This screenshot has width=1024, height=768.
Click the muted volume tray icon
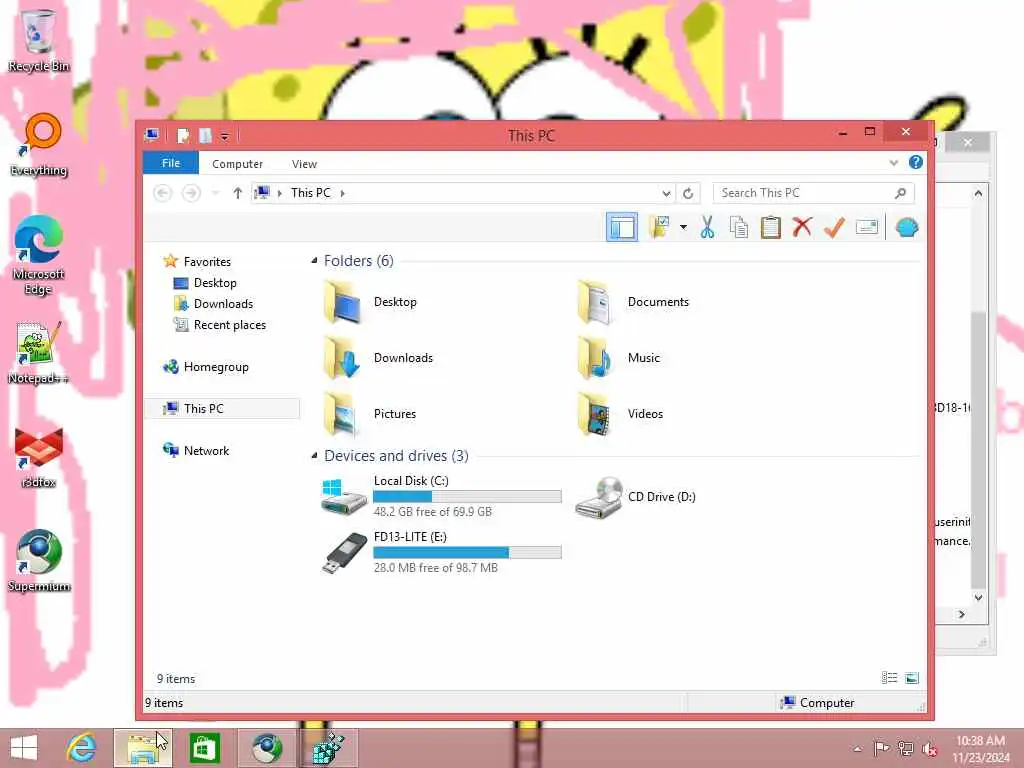(930, 749)
